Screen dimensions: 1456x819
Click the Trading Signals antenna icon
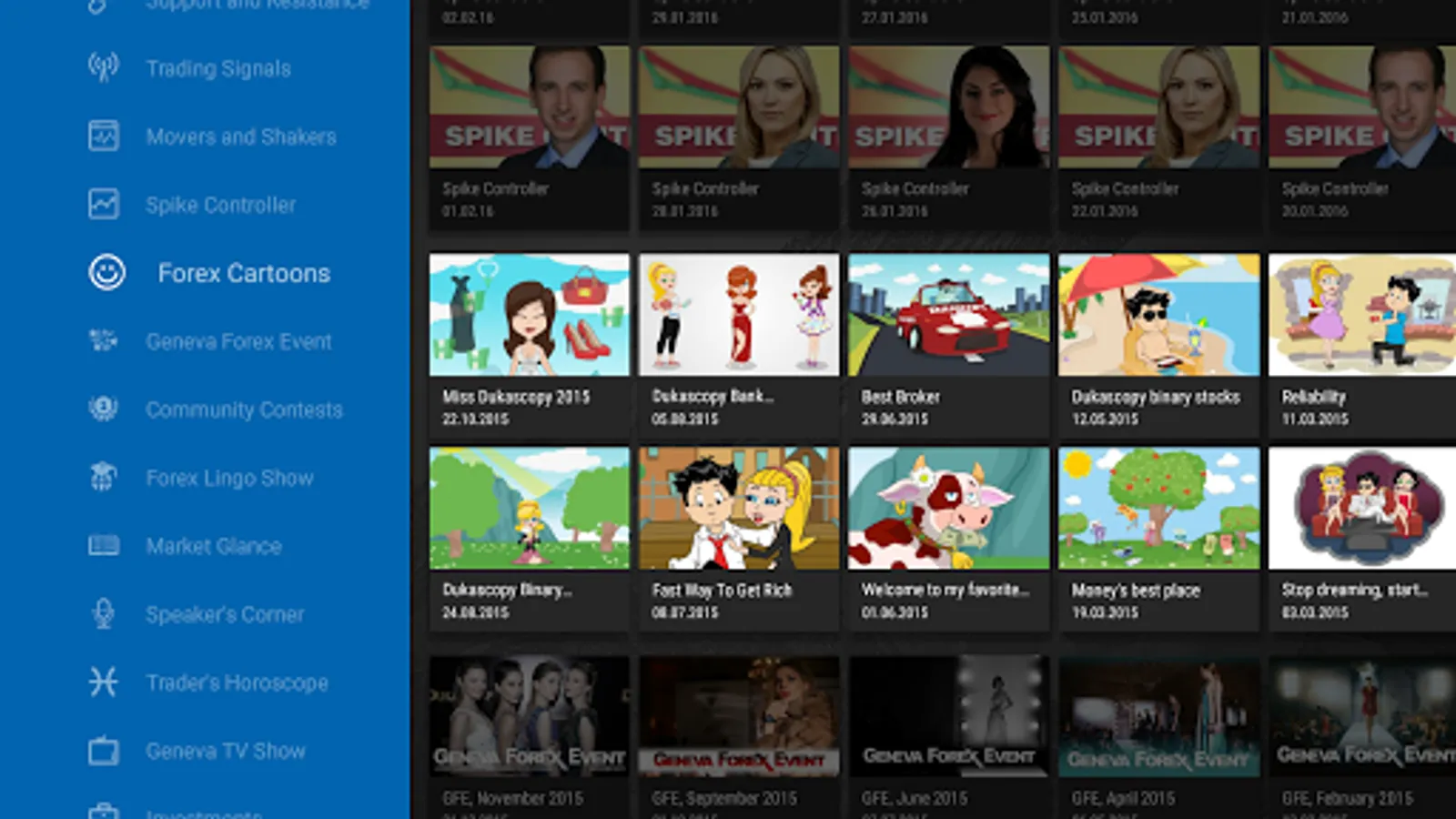pyautogui.click(x=104, y=67)
